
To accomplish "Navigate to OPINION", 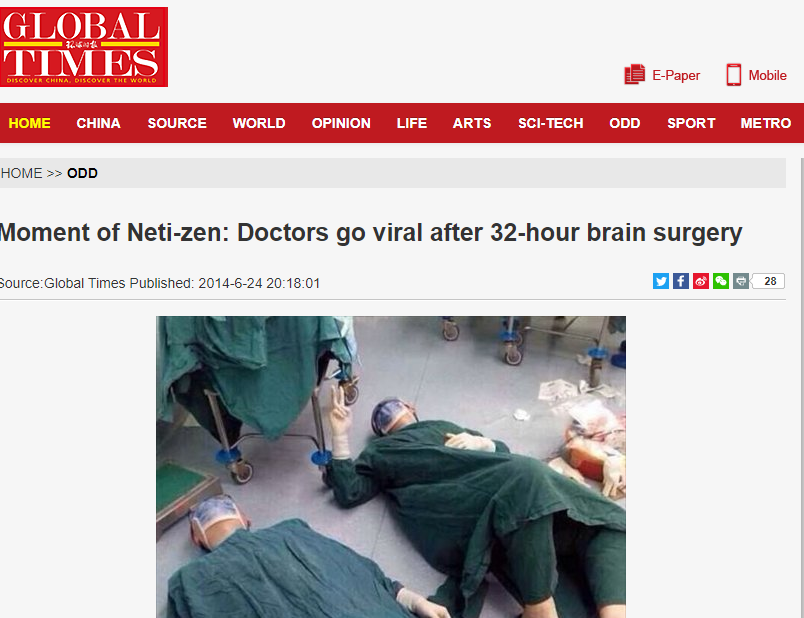I will pyautogui.click(x=341, y=123).
